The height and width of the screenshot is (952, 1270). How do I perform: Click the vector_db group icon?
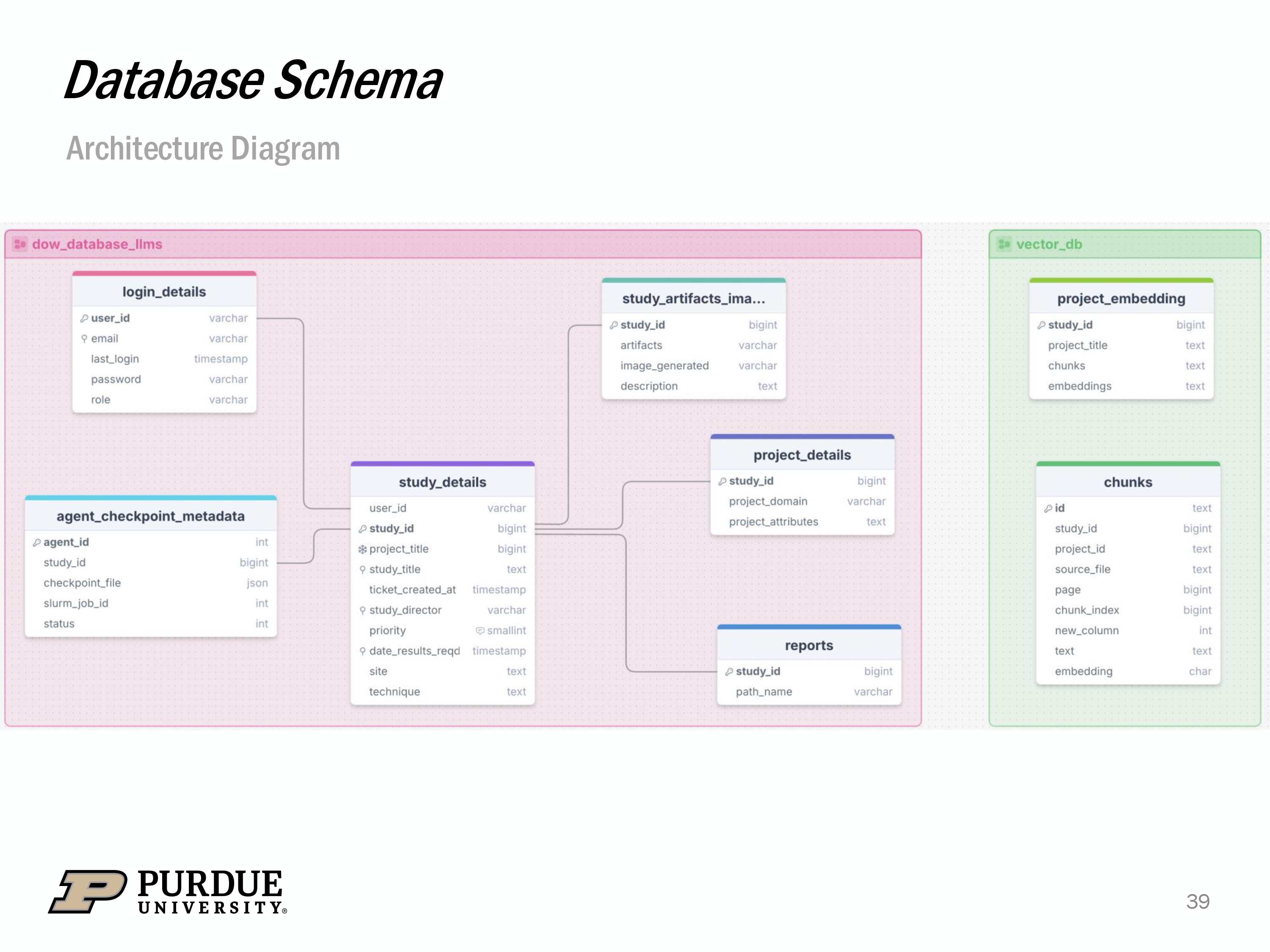[1004, 245]
